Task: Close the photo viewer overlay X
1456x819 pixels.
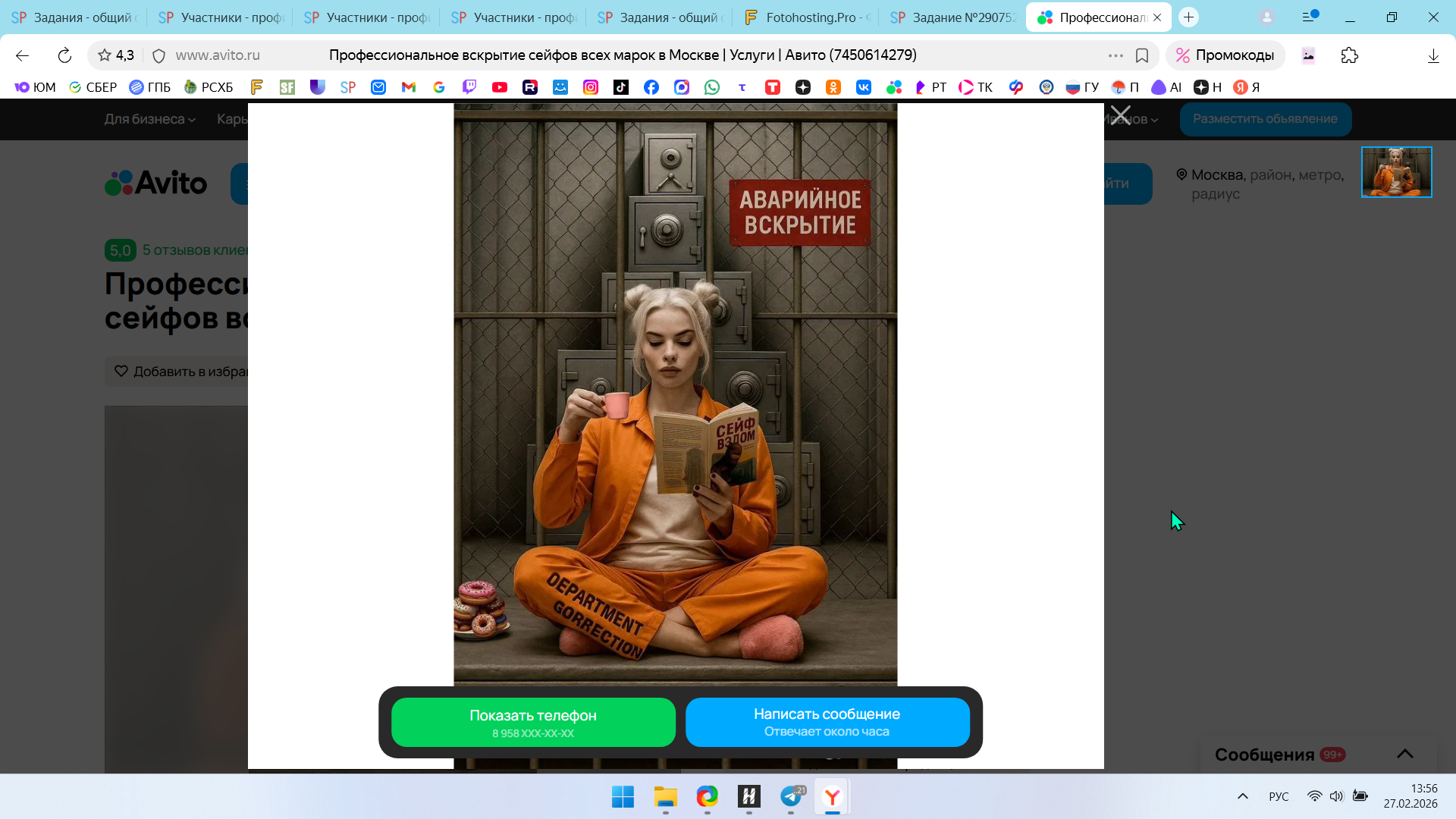Action: tap(1120, 116)
